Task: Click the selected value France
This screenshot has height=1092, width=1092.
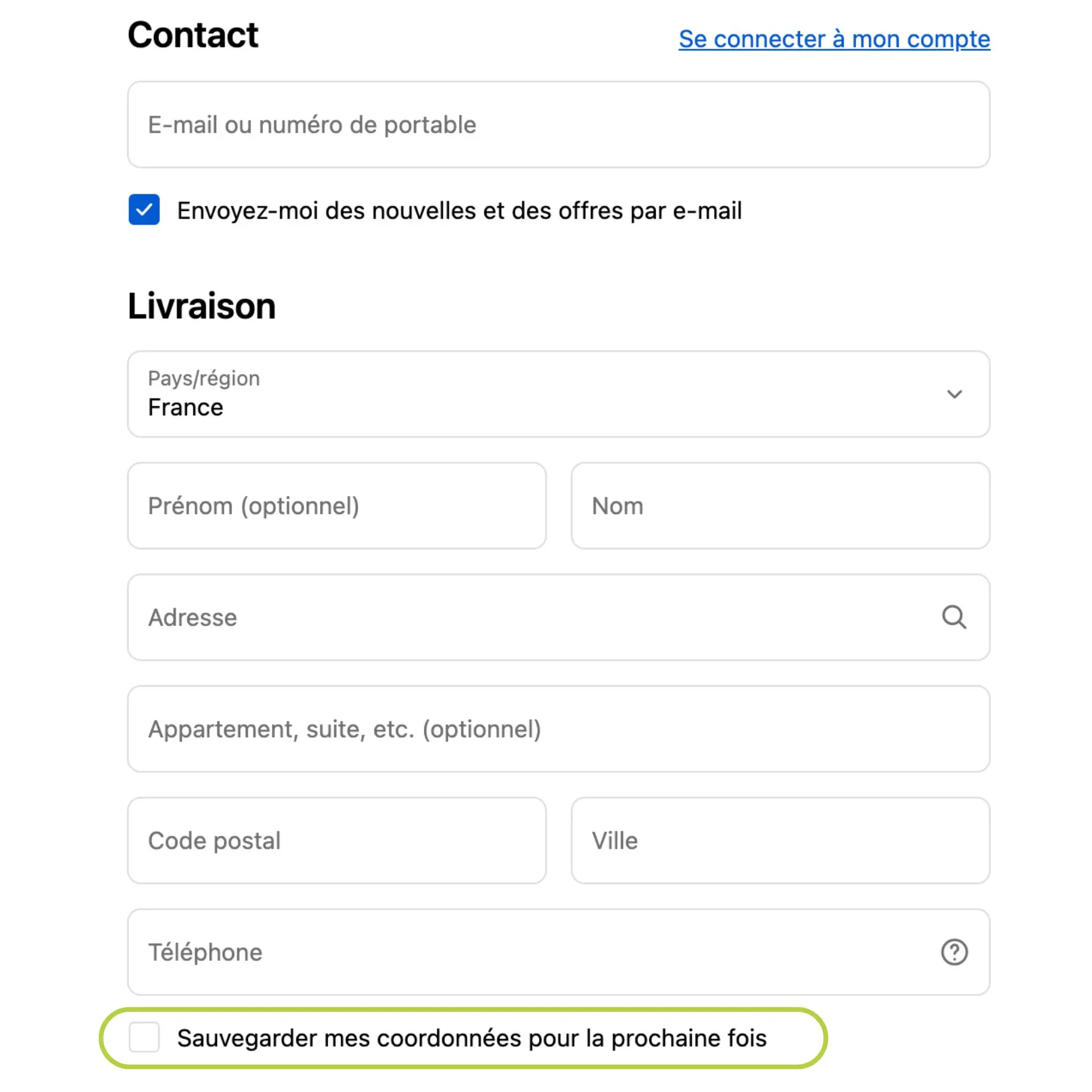Action: pyautogui.click(x=186, y=407)
